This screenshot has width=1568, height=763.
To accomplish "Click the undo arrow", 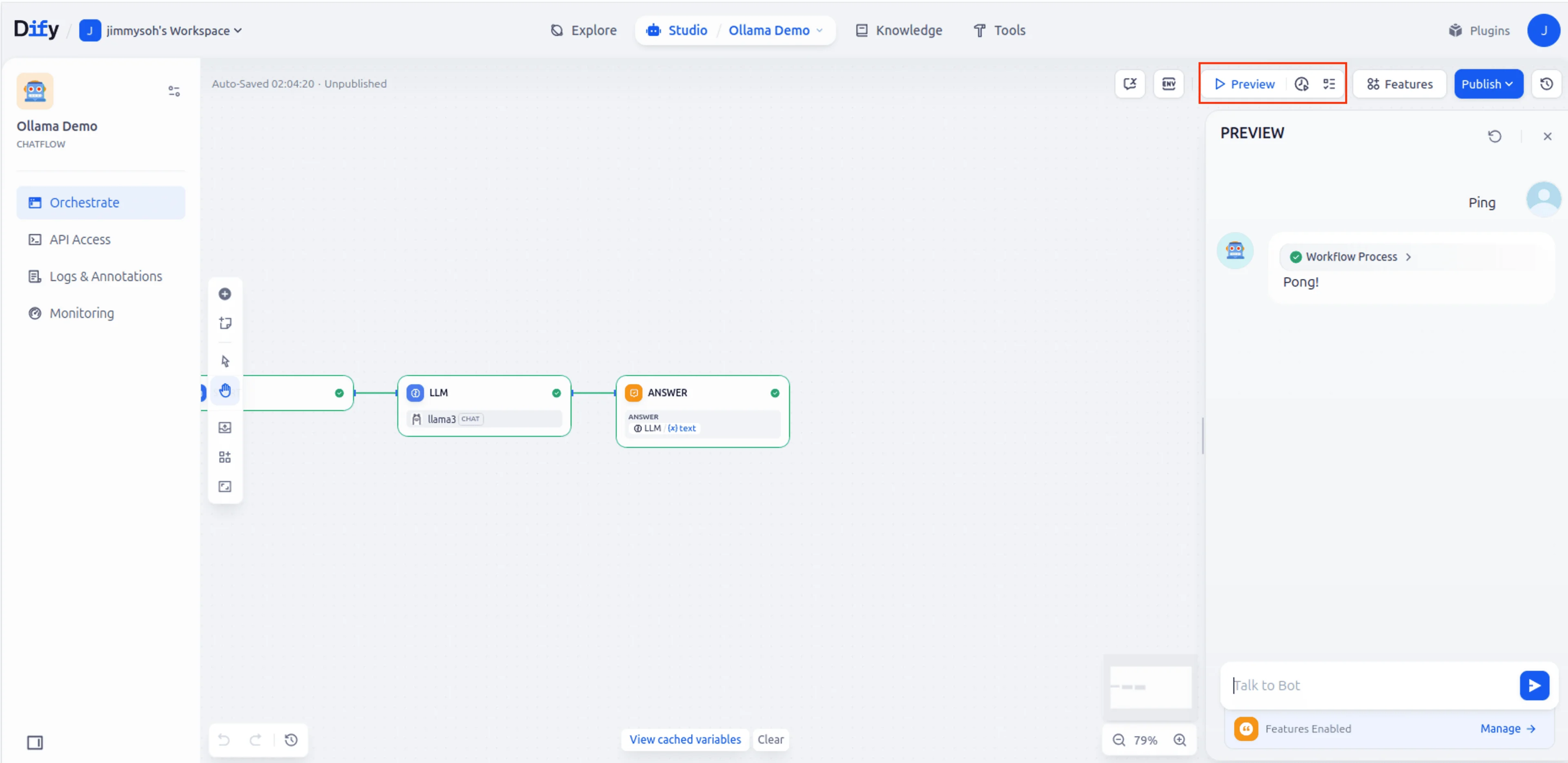I will [x=224, y=740].
